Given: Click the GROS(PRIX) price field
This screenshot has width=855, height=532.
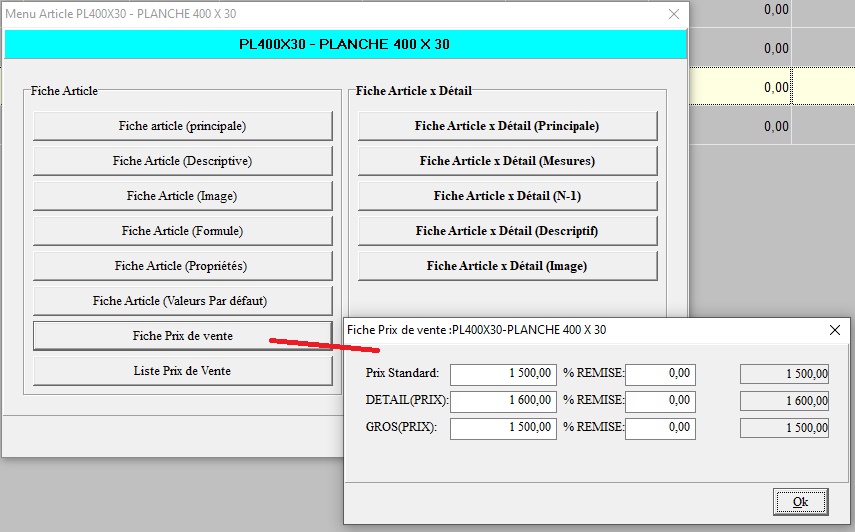Looking at the screenshot, I should coord(503,428).
